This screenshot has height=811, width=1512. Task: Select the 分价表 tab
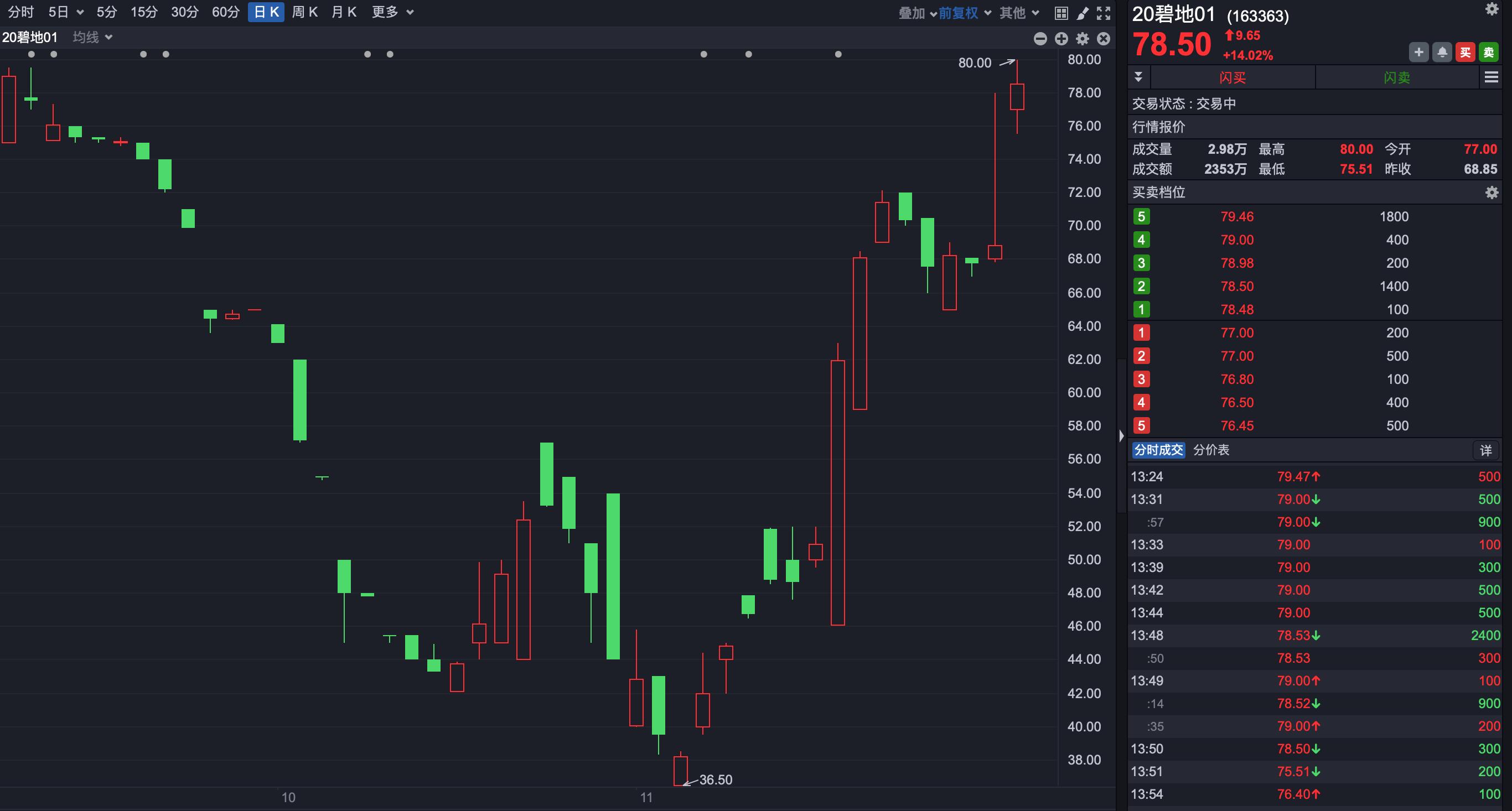pos(1211,450)
